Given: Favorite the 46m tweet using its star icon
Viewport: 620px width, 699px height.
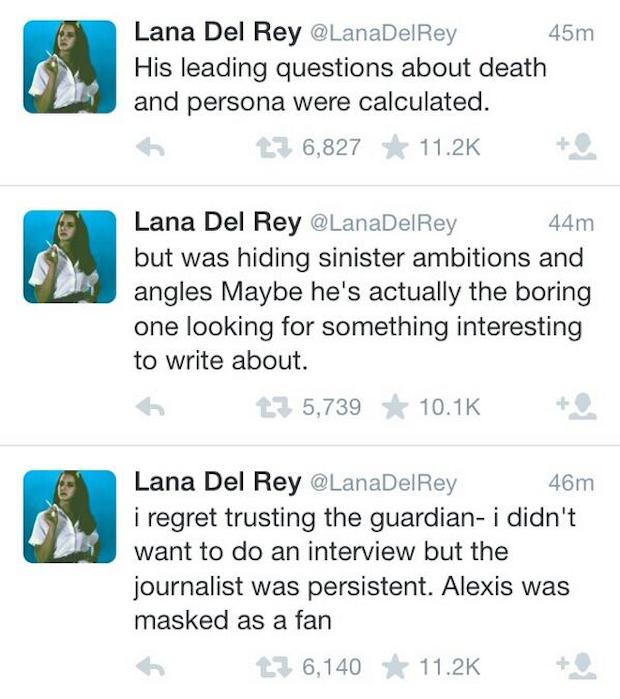Looking at the screenshot, I should click(395, 667).
